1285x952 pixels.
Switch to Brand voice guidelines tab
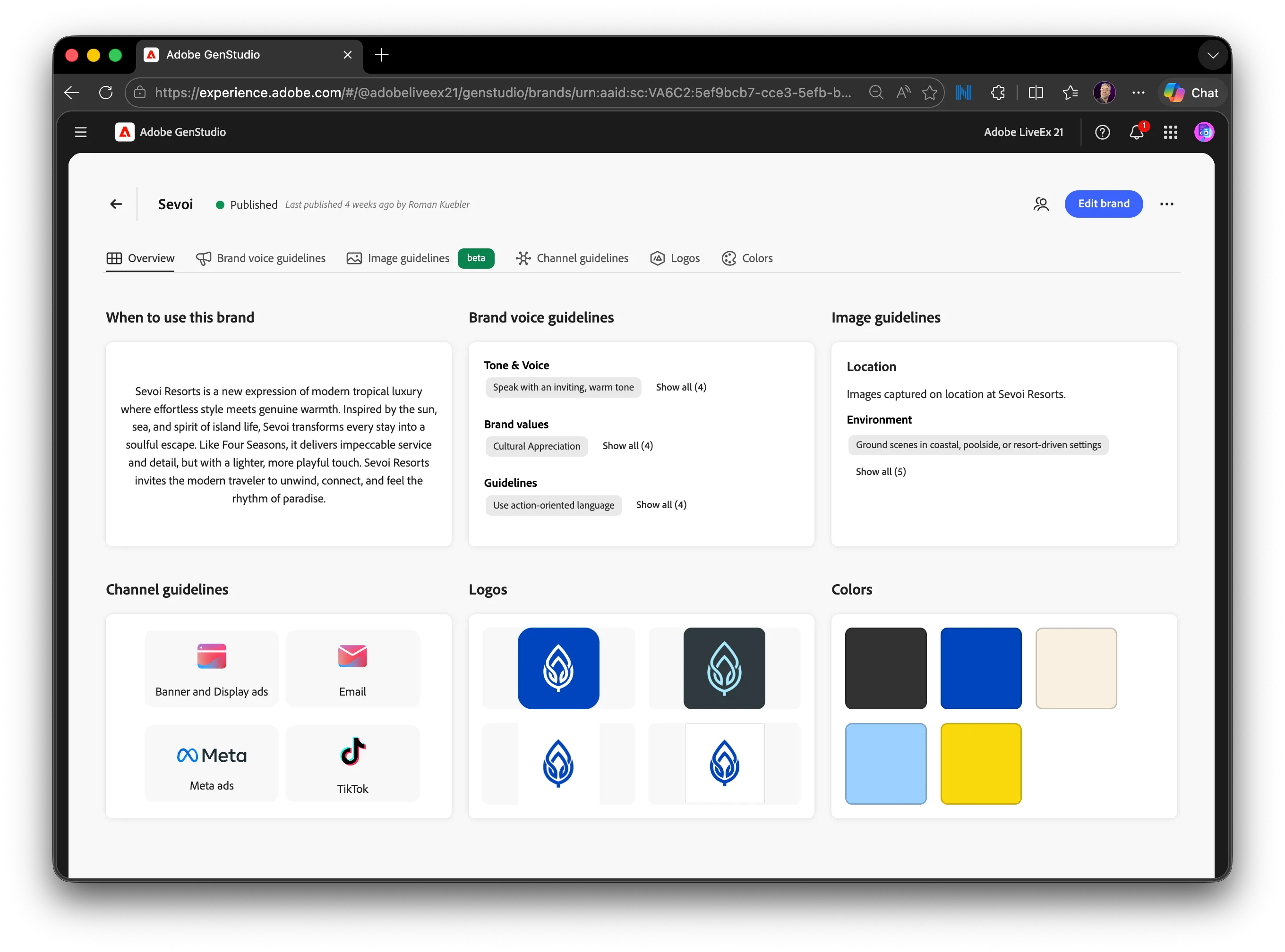[261, 258]
